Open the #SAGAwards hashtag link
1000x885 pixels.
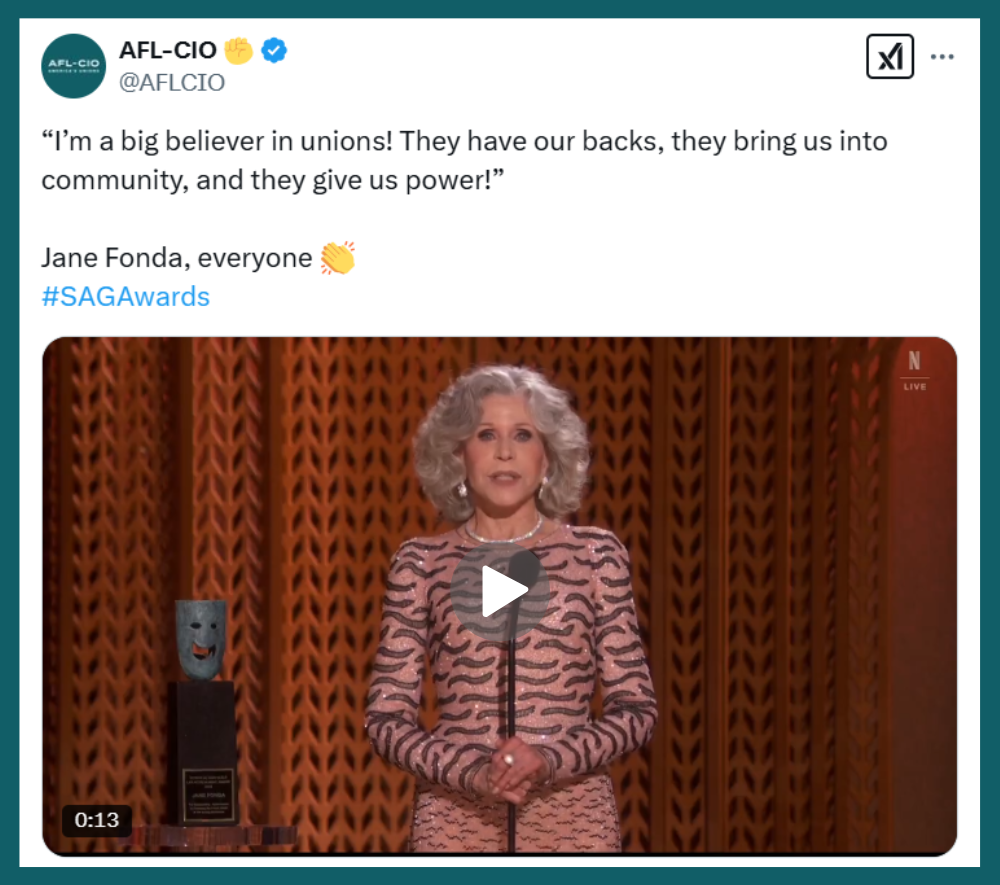[126, 296]
